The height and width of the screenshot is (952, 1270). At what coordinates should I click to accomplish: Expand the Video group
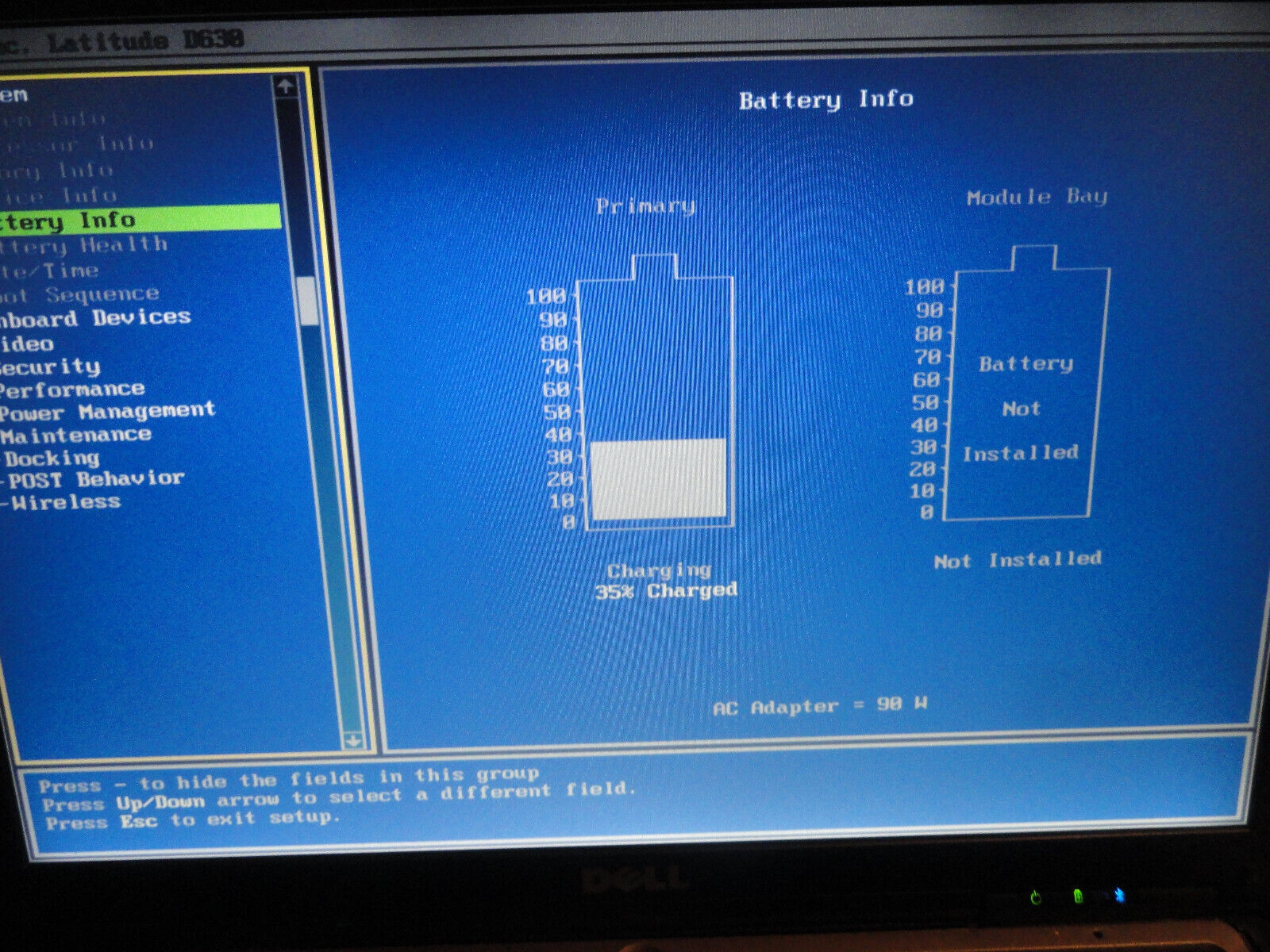click(27, 344)
